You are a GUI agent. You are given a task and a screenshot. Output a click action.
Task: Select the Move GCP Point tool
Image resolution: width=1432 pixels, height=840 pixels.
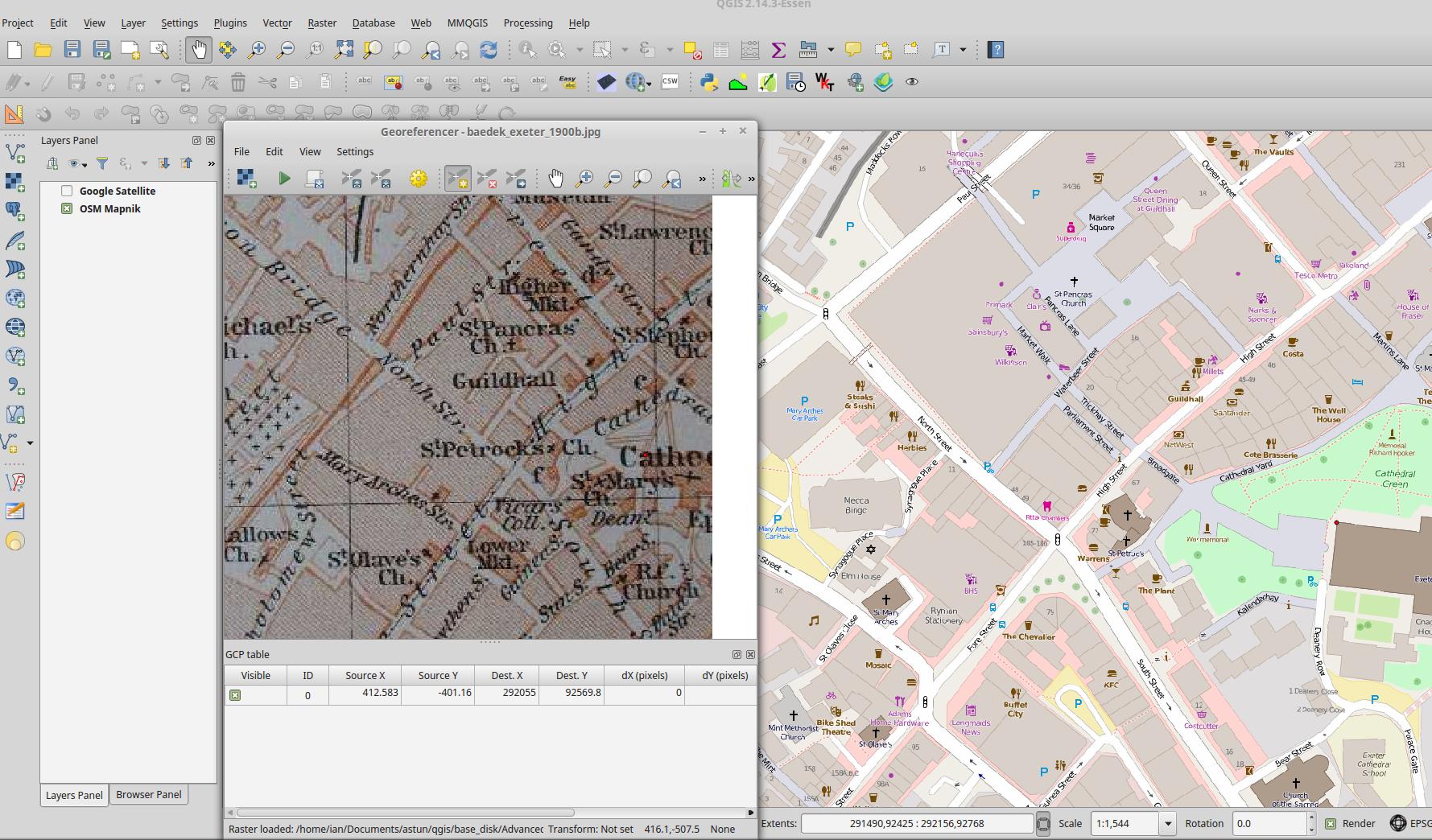tap(517, 179)
